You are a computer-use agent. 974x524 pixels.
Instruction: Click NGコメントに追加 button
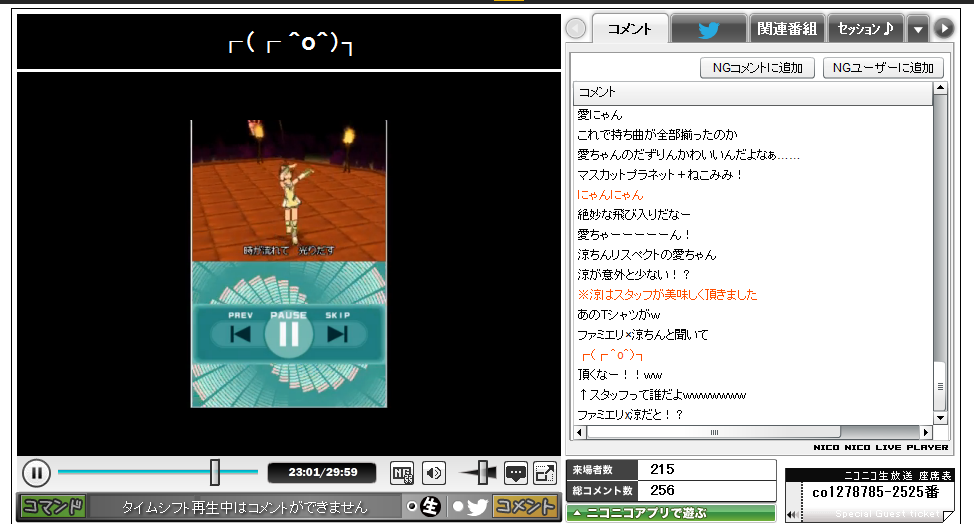tap(757, 68)
